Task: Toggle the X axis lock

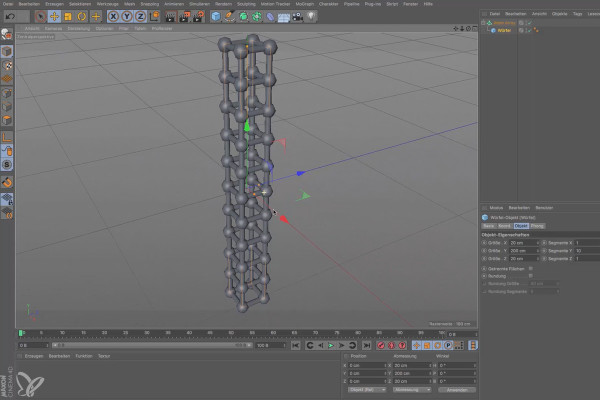Action: 113,16
